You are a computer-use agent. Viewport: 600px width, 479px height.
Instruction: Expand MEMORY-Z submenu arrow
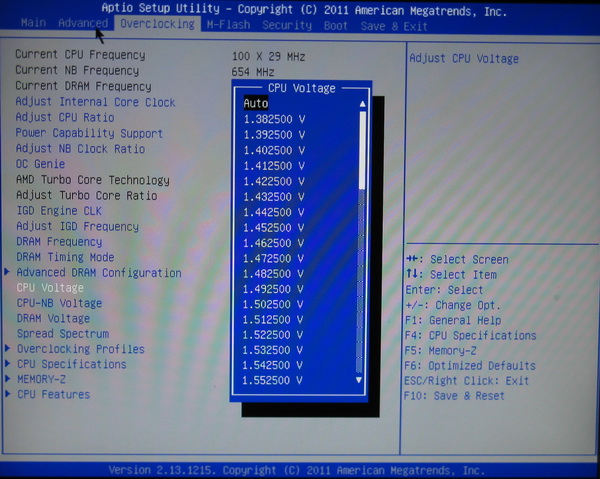click(7, 379)
